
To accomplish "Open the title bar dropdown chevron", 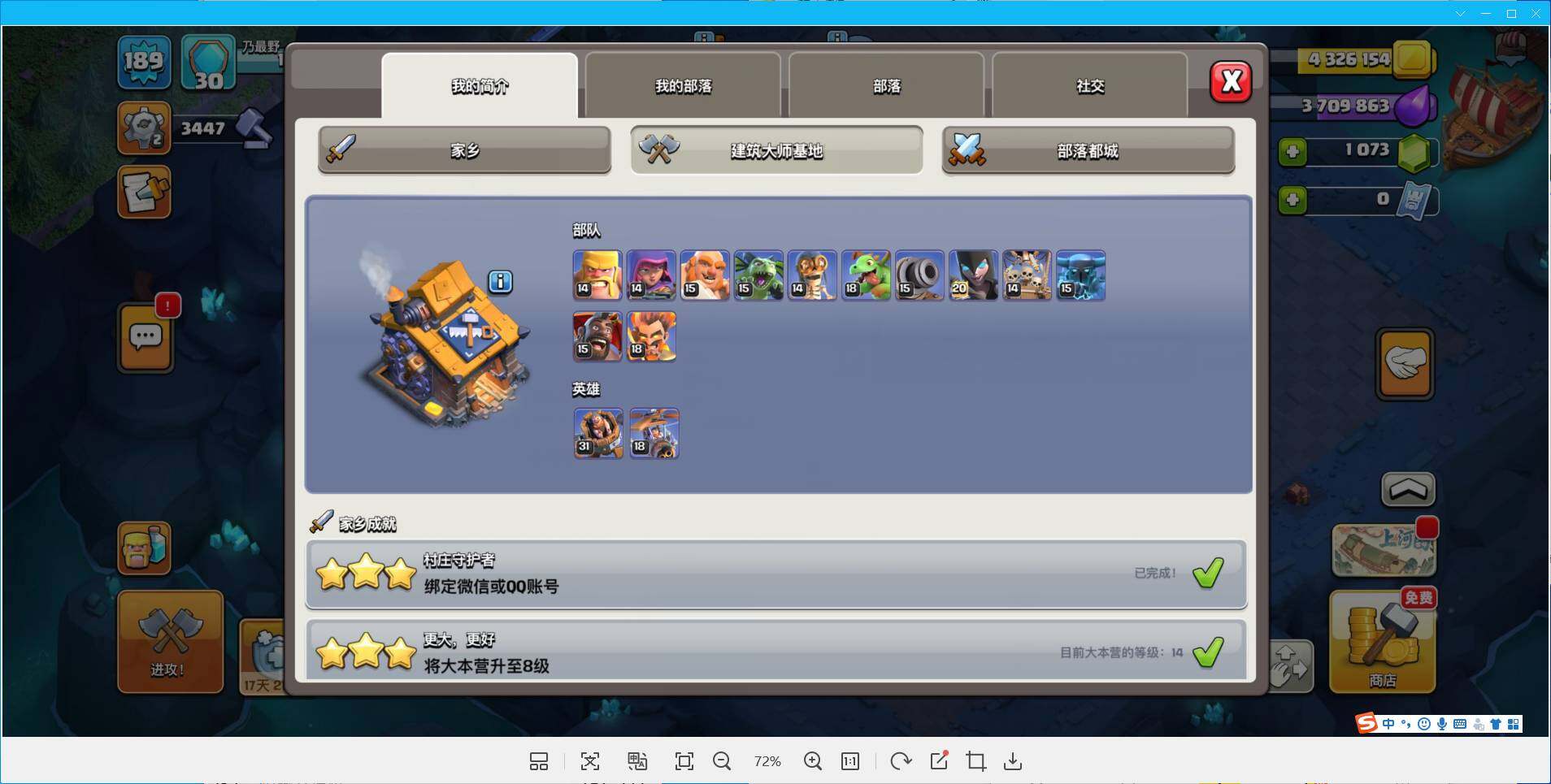I will click(x=1461, y=13).
